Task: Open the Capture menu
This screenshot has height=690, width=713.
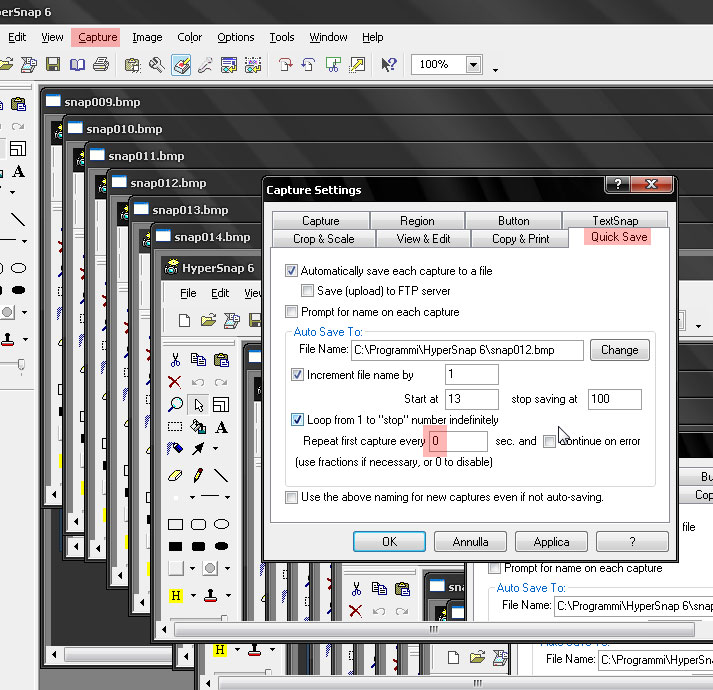Action: [97, 37]
